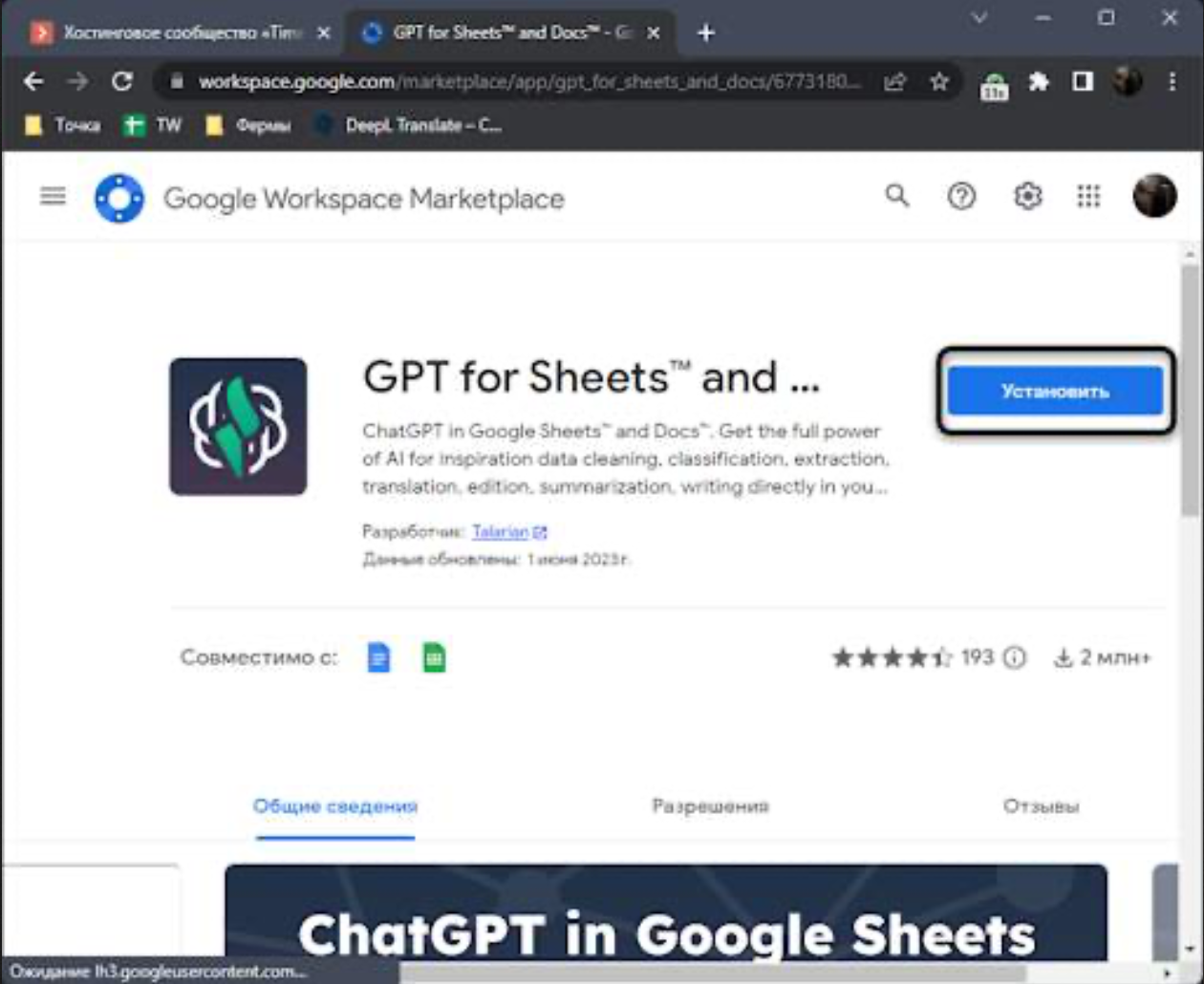The width and height of the screenshot is (1204, 984).
Task: Click the Совместимо с: label
Action: pyautogui.click(x=259, y=657)
